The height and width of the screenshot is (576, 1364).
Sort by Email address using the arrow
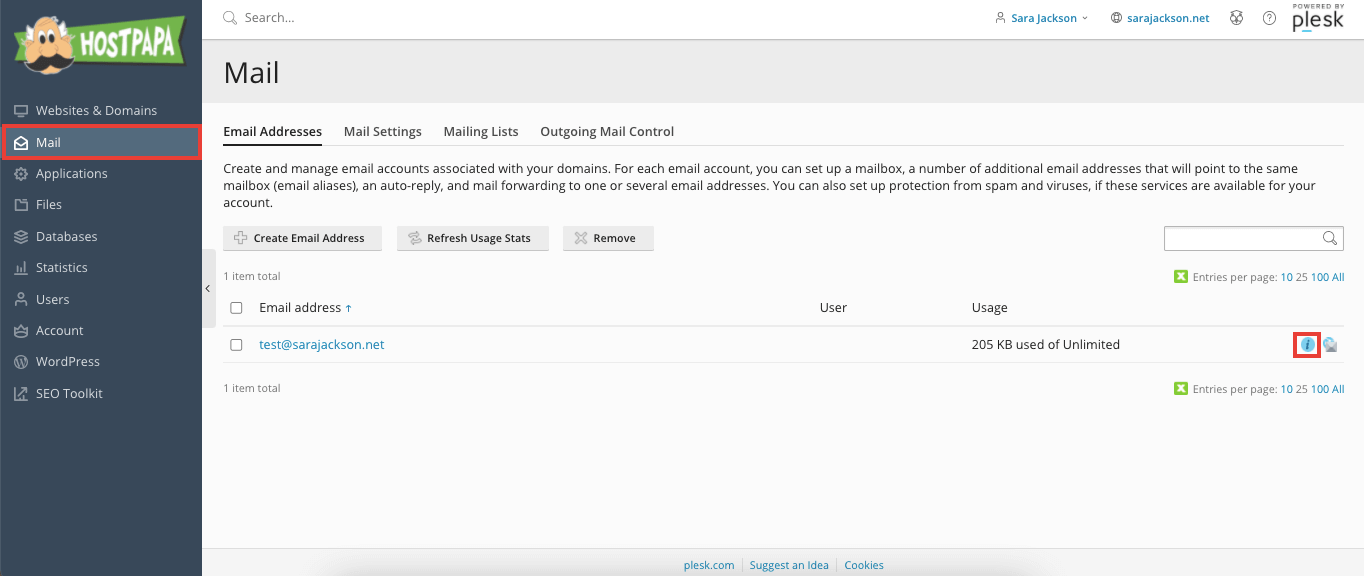(348, 307)
